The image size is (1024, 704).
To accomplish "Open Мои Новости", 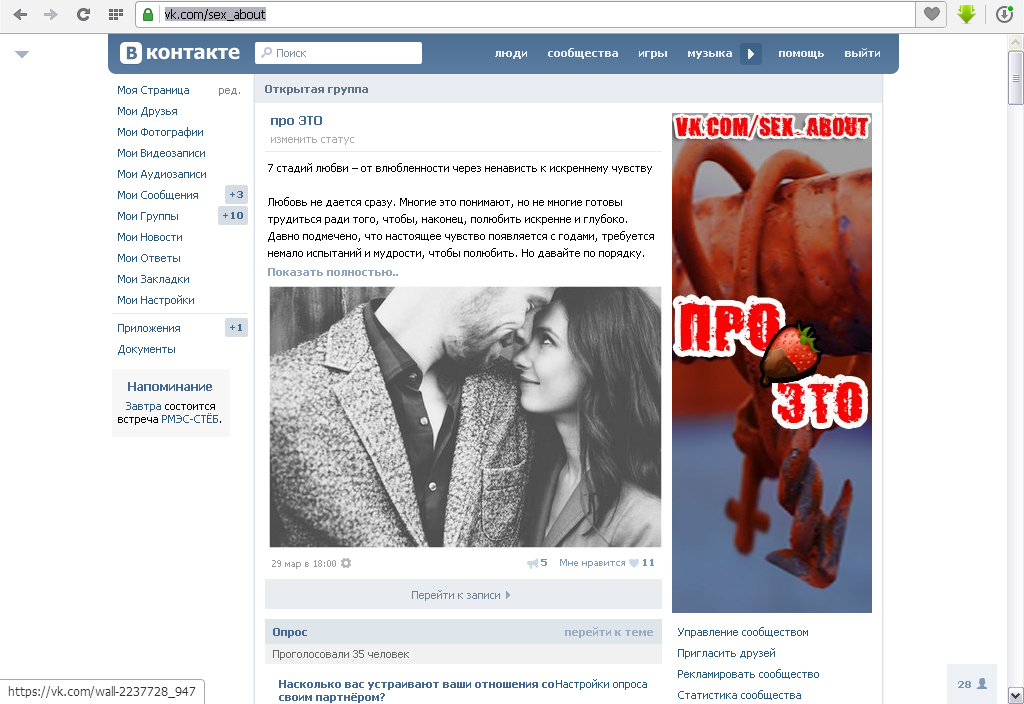I will [x=150, y=237].
